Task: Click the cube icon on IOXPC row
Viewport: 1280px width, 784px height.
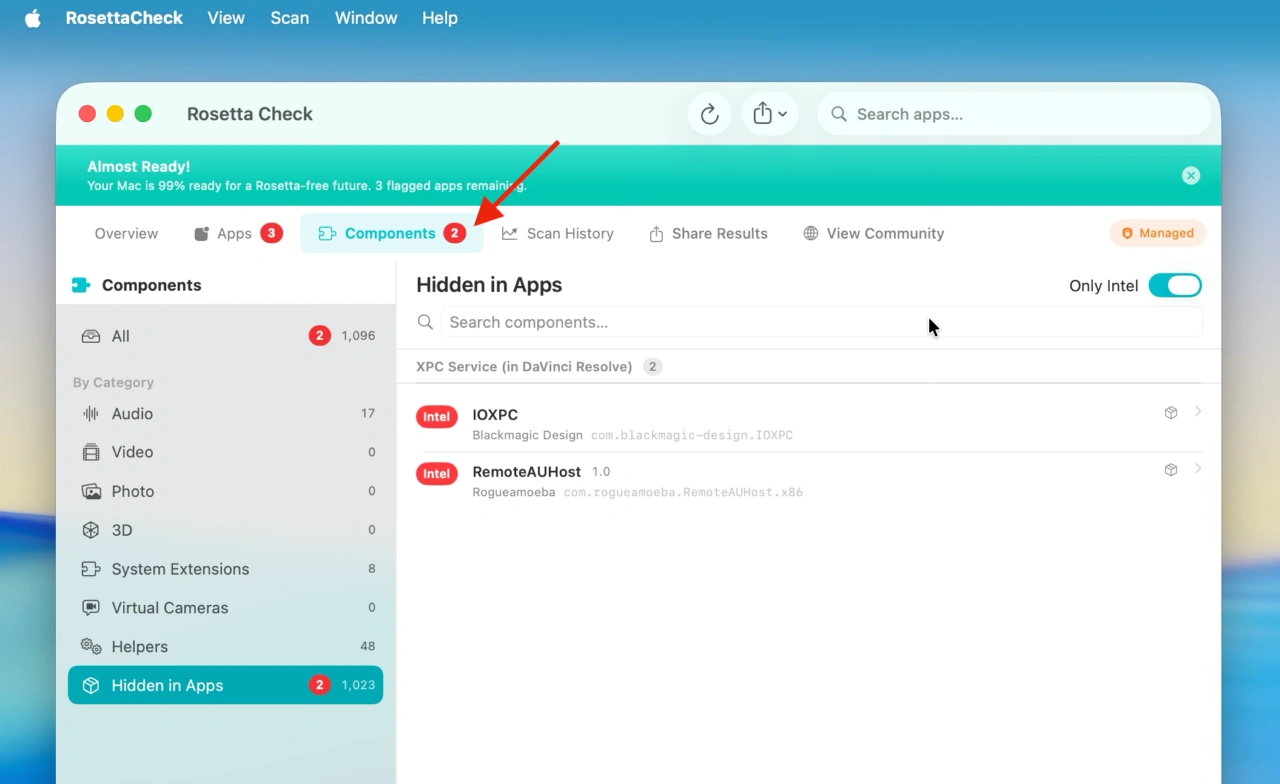Action: coord(1171,413)
